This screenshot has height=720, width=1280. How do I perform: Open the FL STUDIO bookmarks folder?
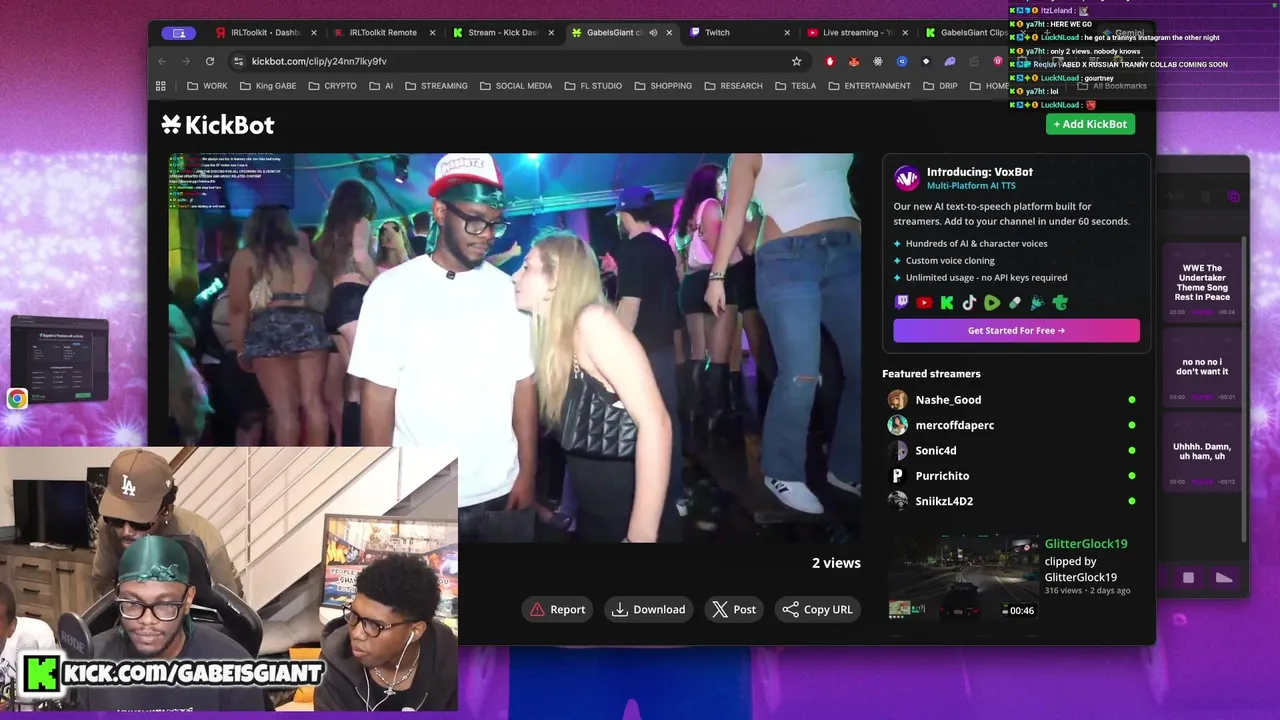coord(593,86)
